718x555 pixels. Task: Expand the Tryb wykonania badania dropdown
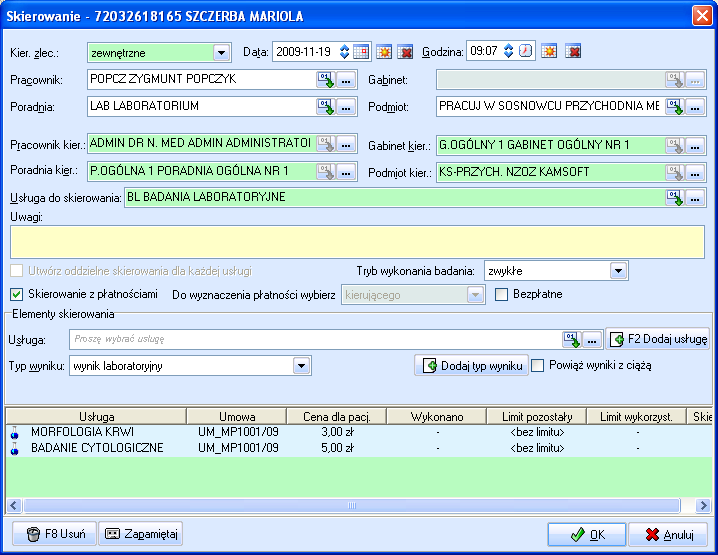(618, 271)
